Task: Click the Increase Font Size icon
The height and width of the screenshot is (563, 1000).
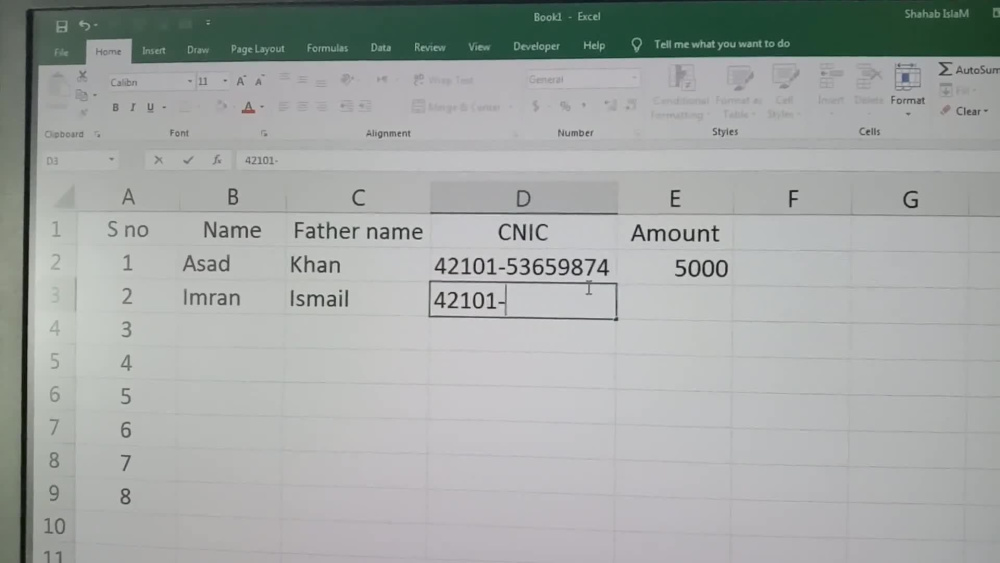Action: [x=241, y=81]
